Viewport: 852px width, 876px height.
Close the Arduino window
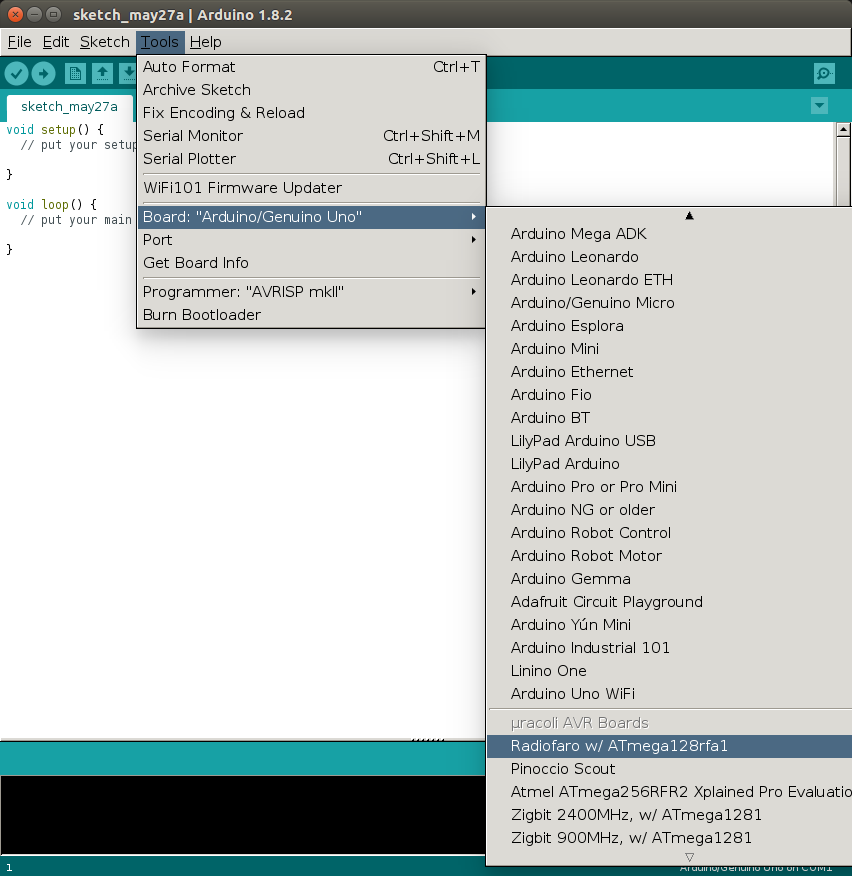(x=16, y=14)
